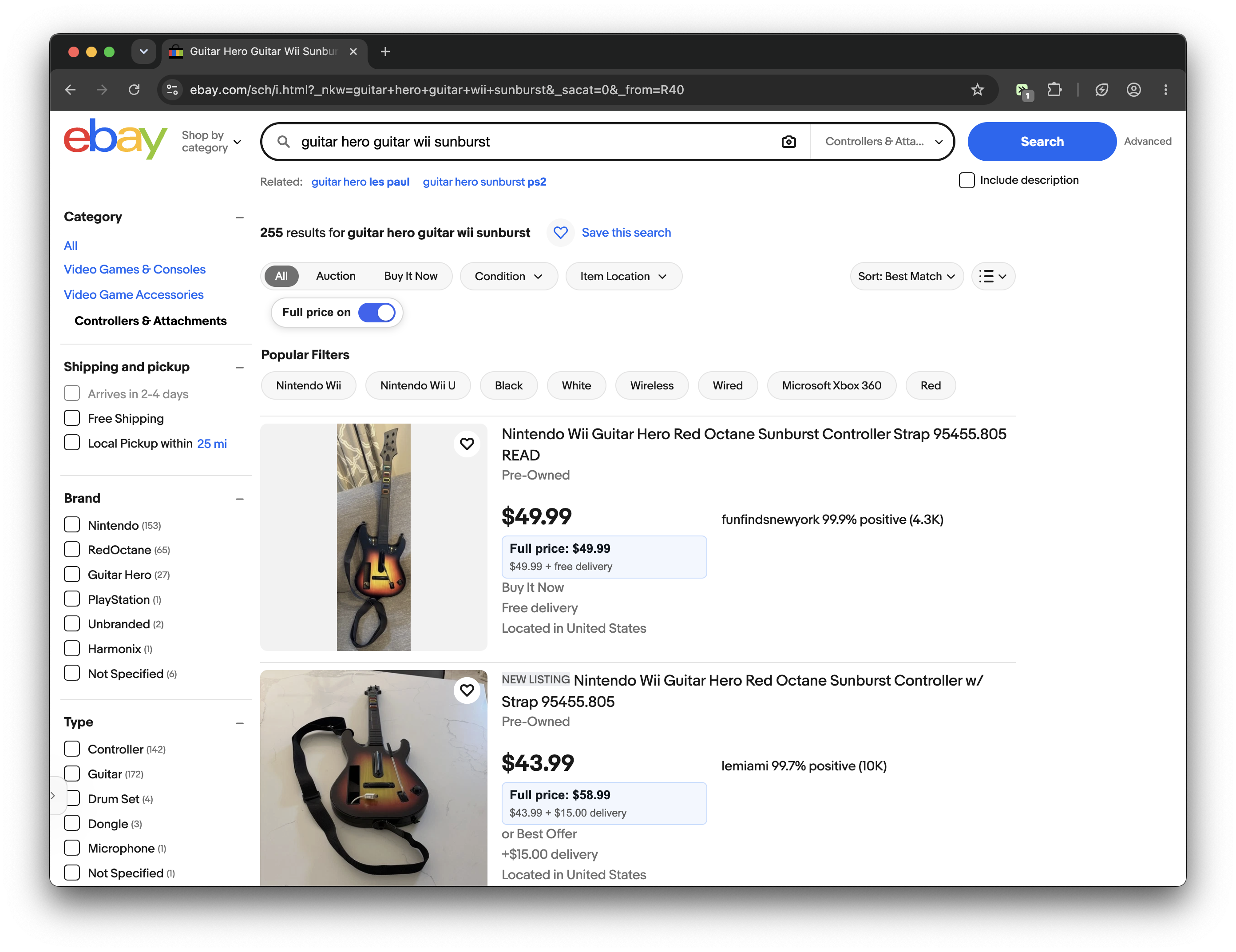Open the site information icon in address bar

[x=172, y=89]
